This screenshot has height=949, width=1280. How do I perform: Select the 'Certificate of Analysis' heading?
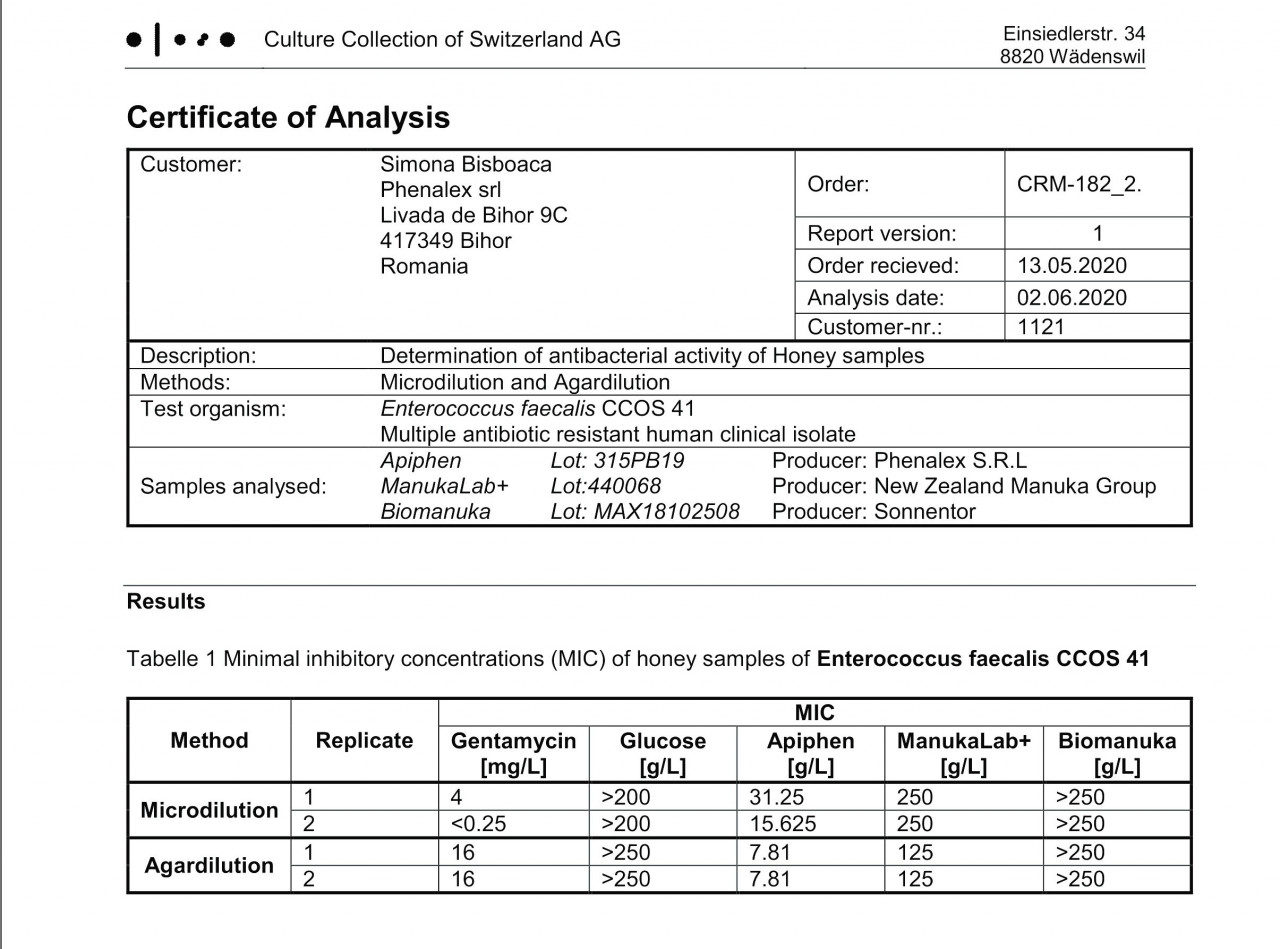coord(288,117)
